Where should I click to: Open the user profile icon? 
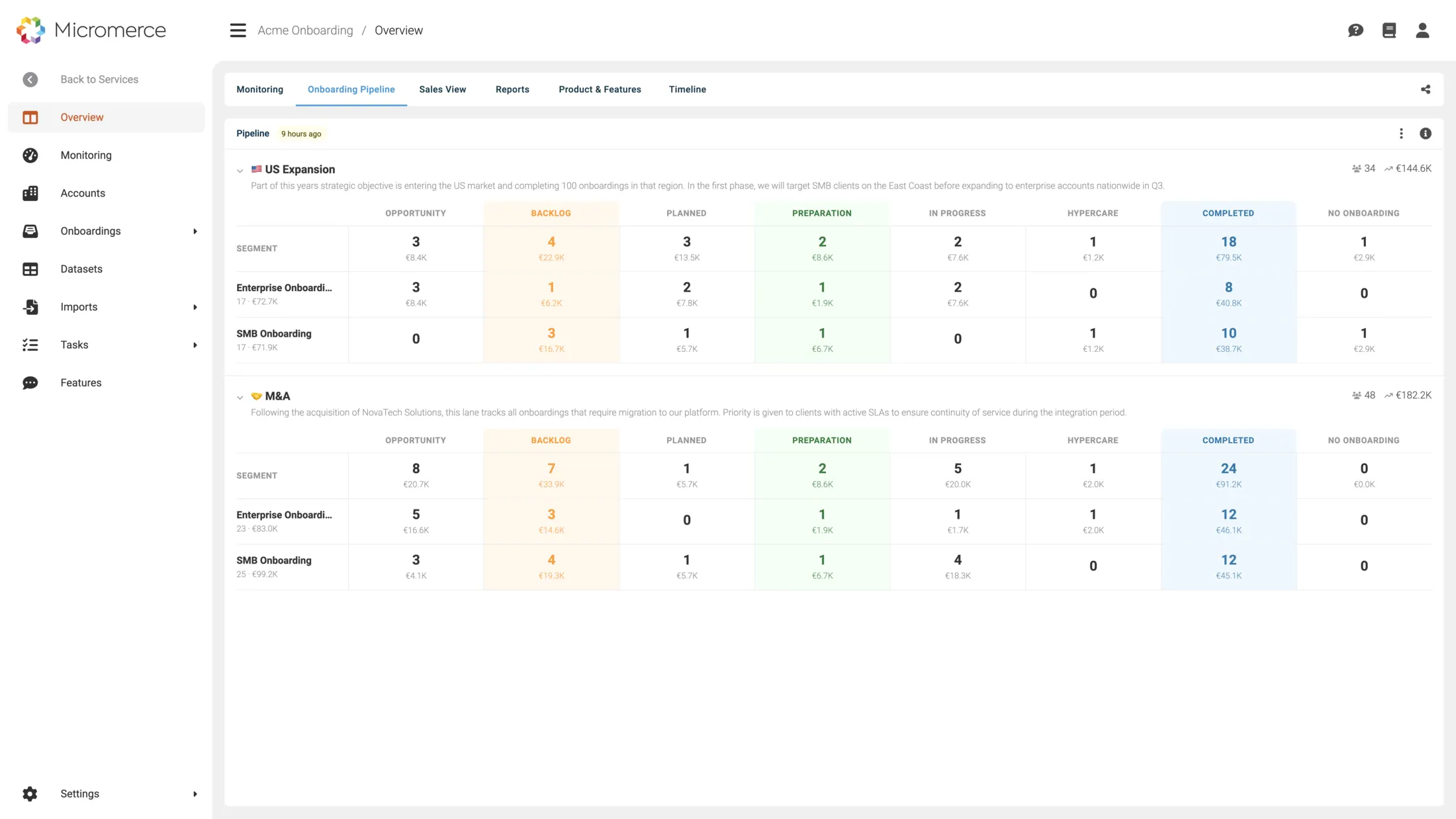pos(1422,30)
